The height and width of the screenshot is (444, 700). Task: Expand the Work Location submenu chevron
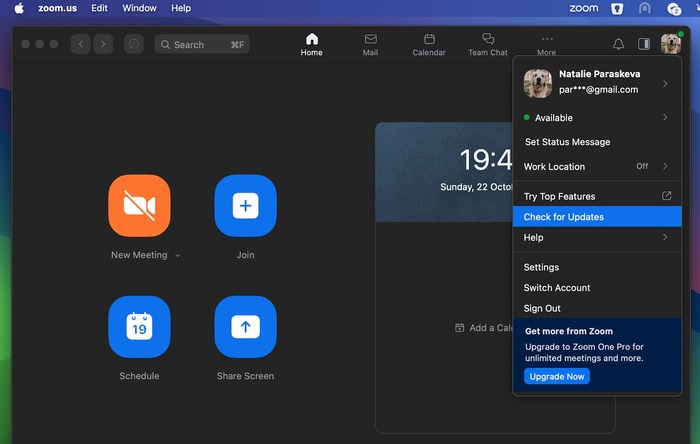click(x=665, y=166)
